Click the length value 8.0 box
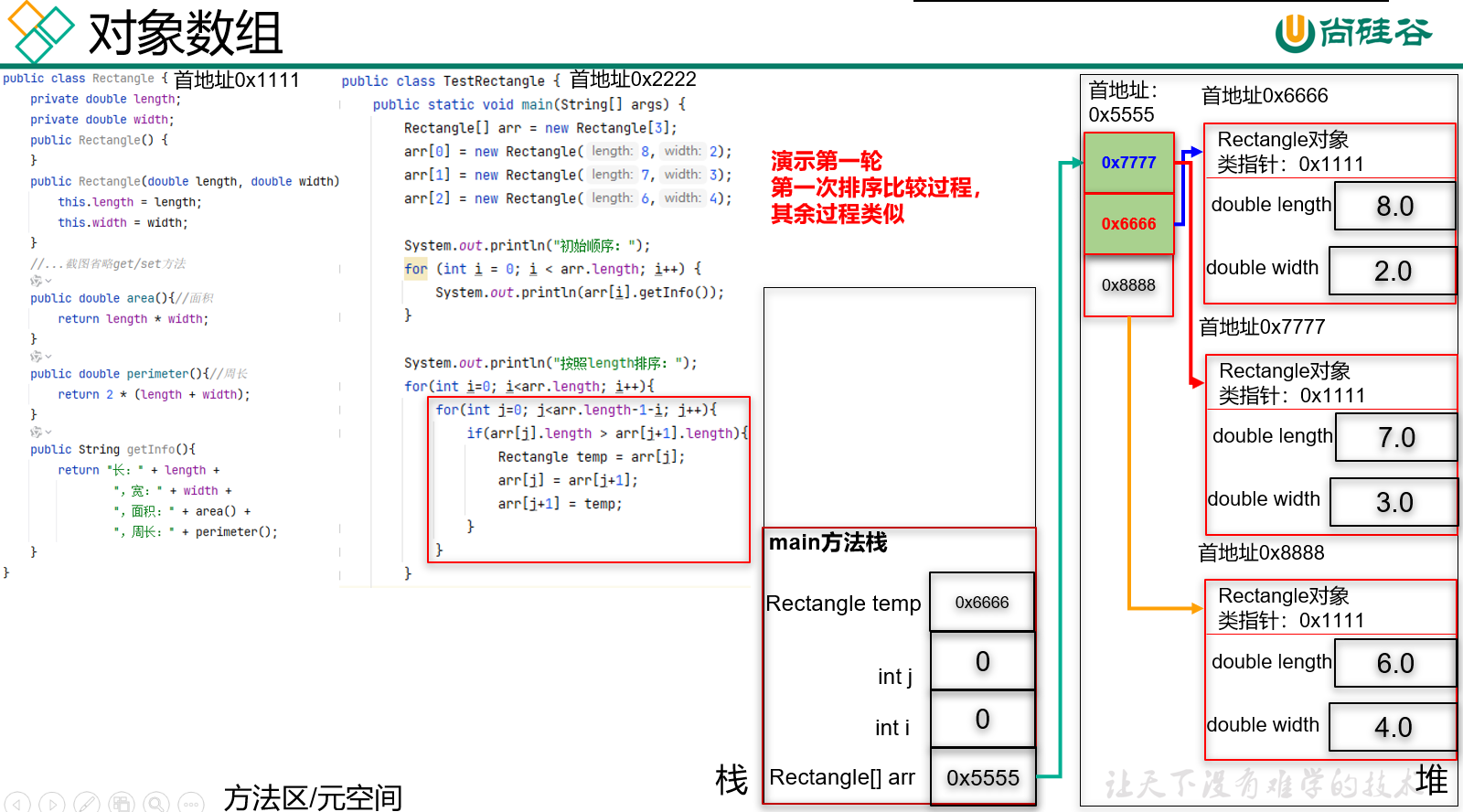The width and height of the screenshot is (1463, 812). tap(1395, 206)
